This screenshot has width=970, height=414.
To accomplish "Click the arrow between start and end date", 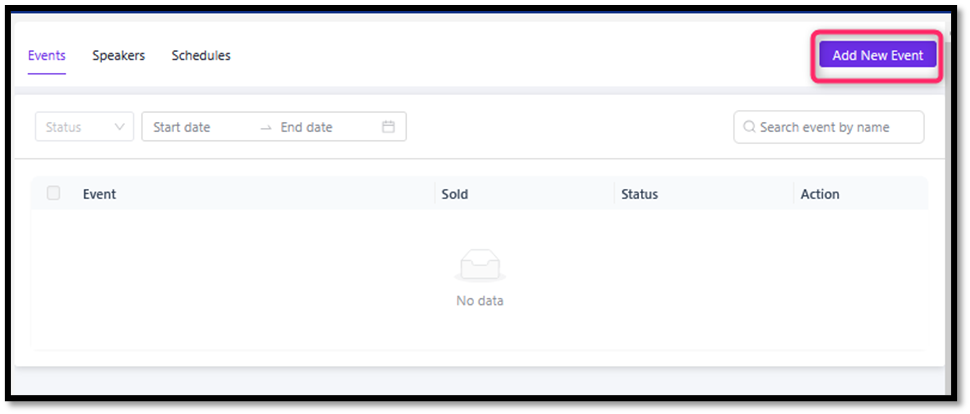I will 265,127.
